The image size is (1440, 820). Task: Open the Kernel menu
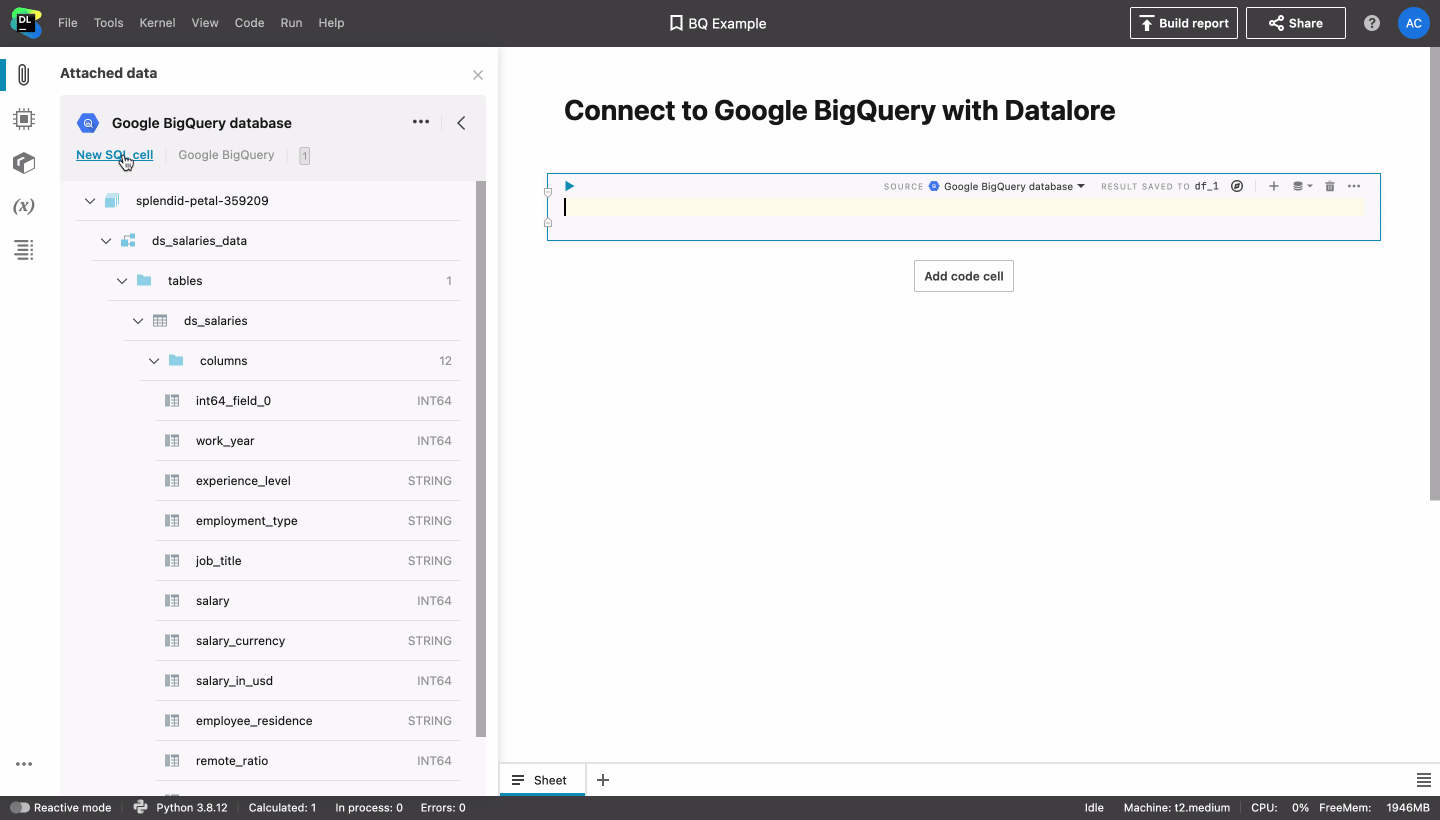[157, 23]
